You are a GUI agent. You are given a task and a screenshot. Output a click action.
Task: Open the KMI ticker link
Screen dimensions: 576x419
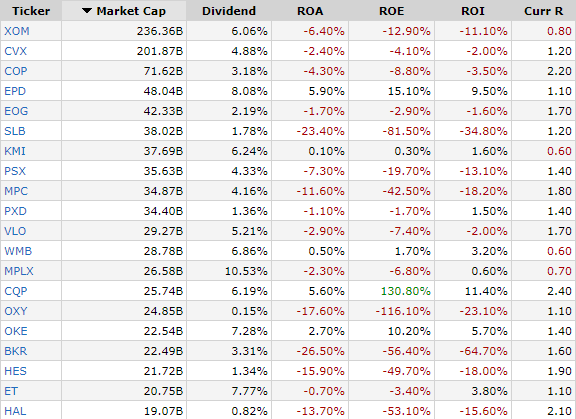coord(15,151)
